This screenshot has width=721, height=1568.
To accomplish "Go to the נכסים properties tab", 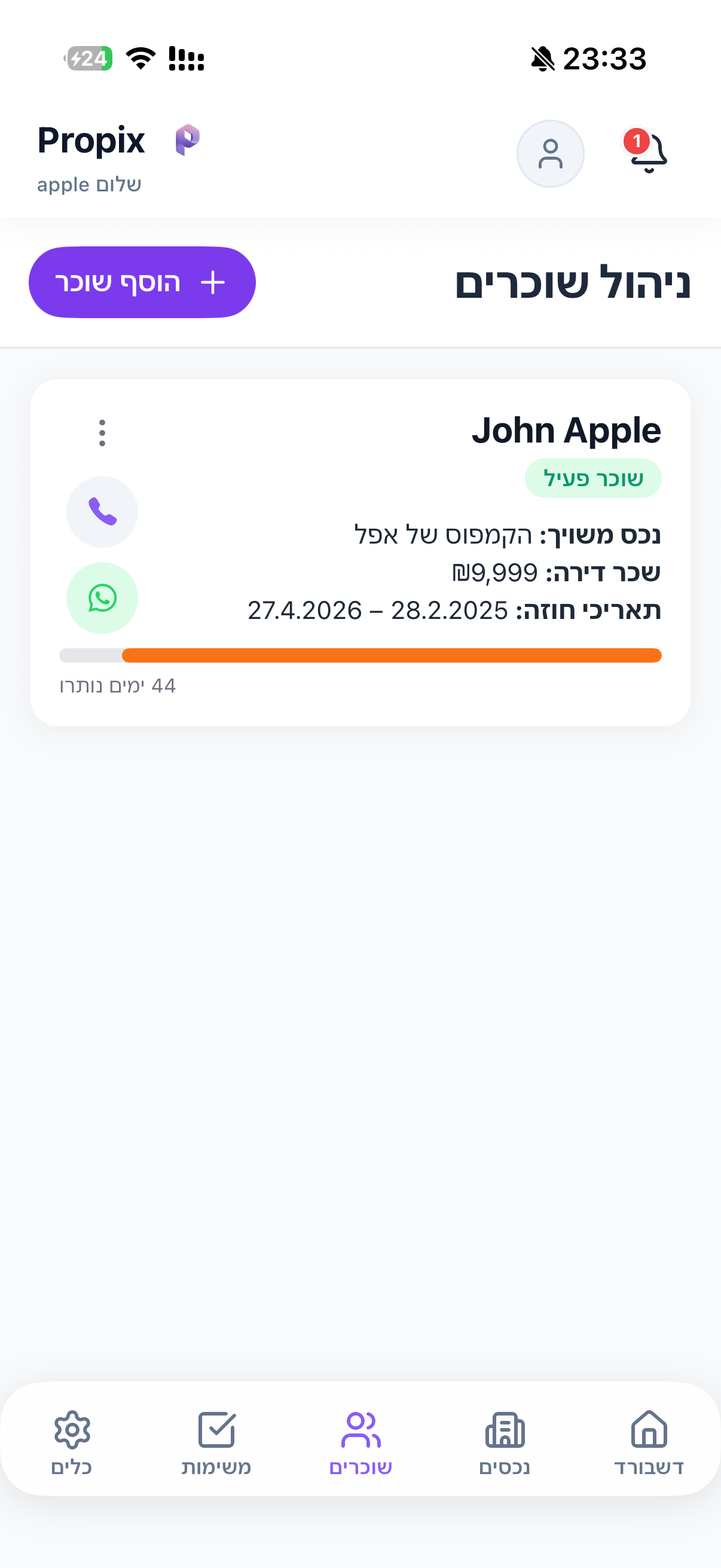I will [x=505, y=1441].
